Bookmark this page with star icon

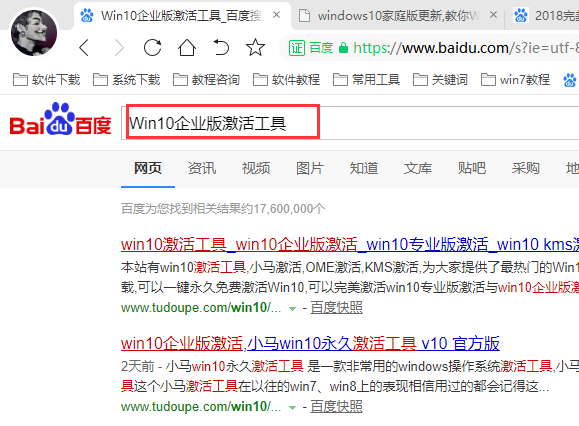255,47
